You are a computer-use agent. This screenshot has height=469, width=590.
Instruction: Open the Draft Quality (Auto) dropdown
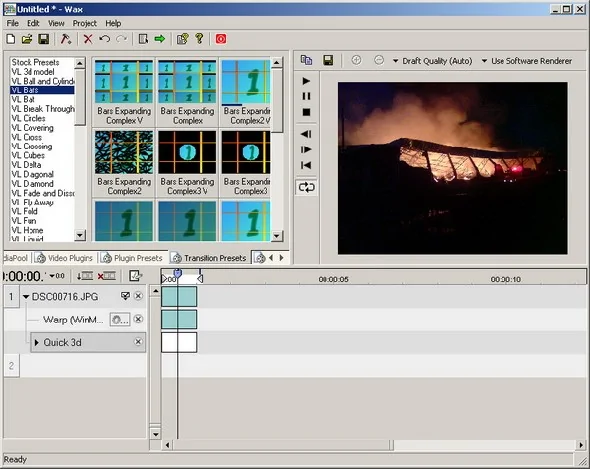tap(433, 61)
